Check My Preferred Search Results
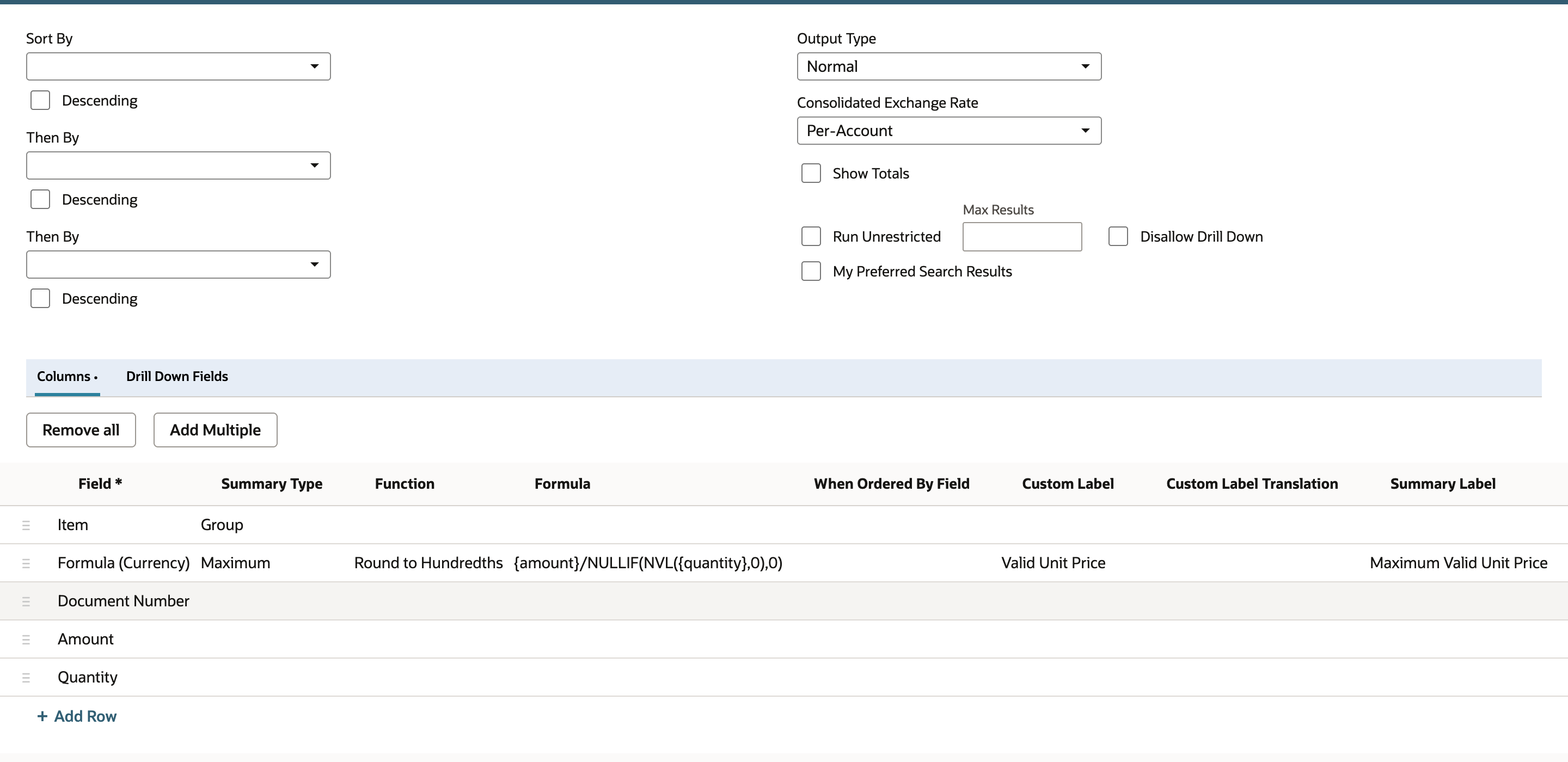This screenshot has width=1568, height=762. point(811,272)
